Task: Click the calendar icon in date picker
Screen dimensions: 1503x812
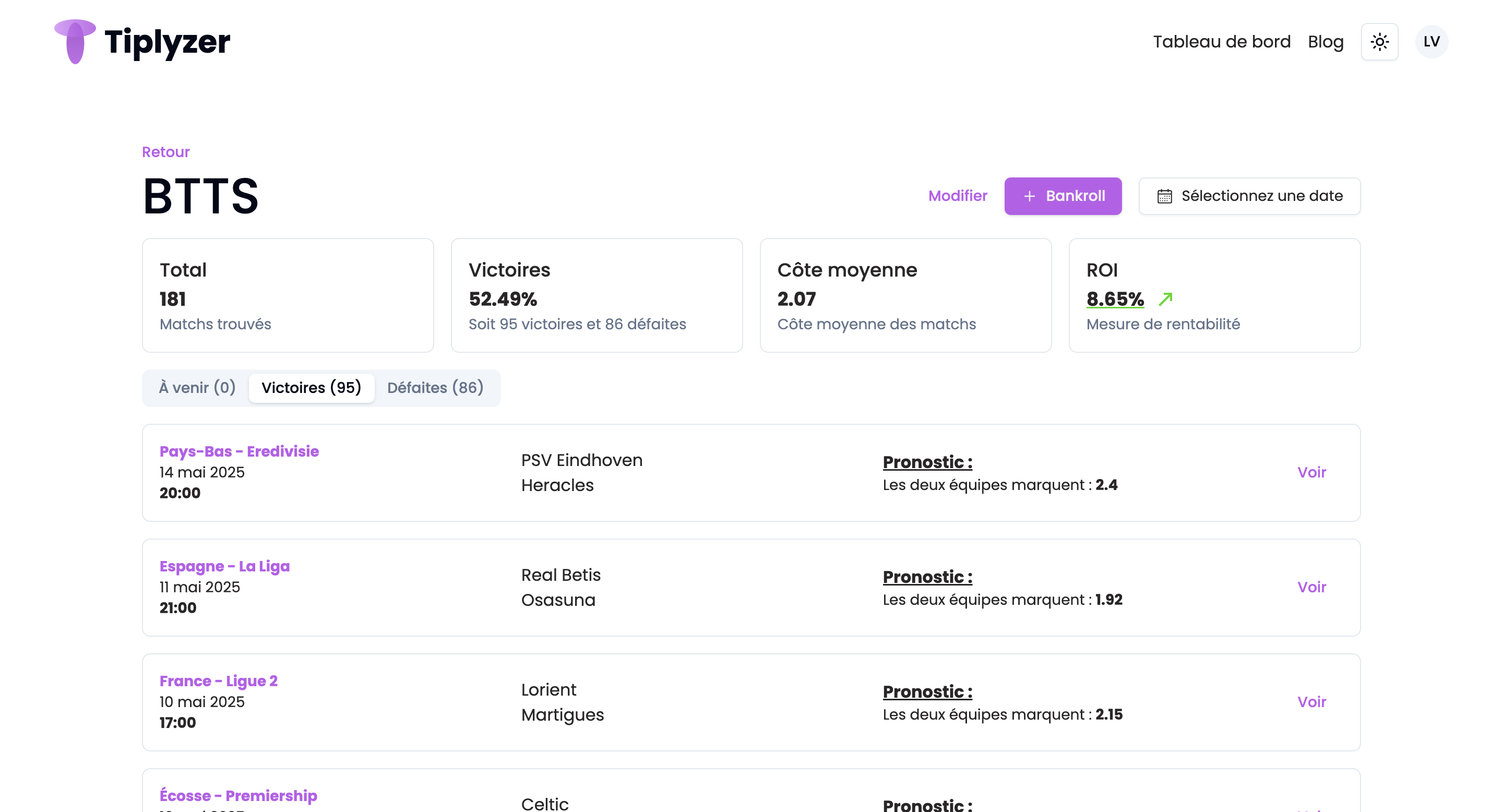Action: tap(1164, 197)
